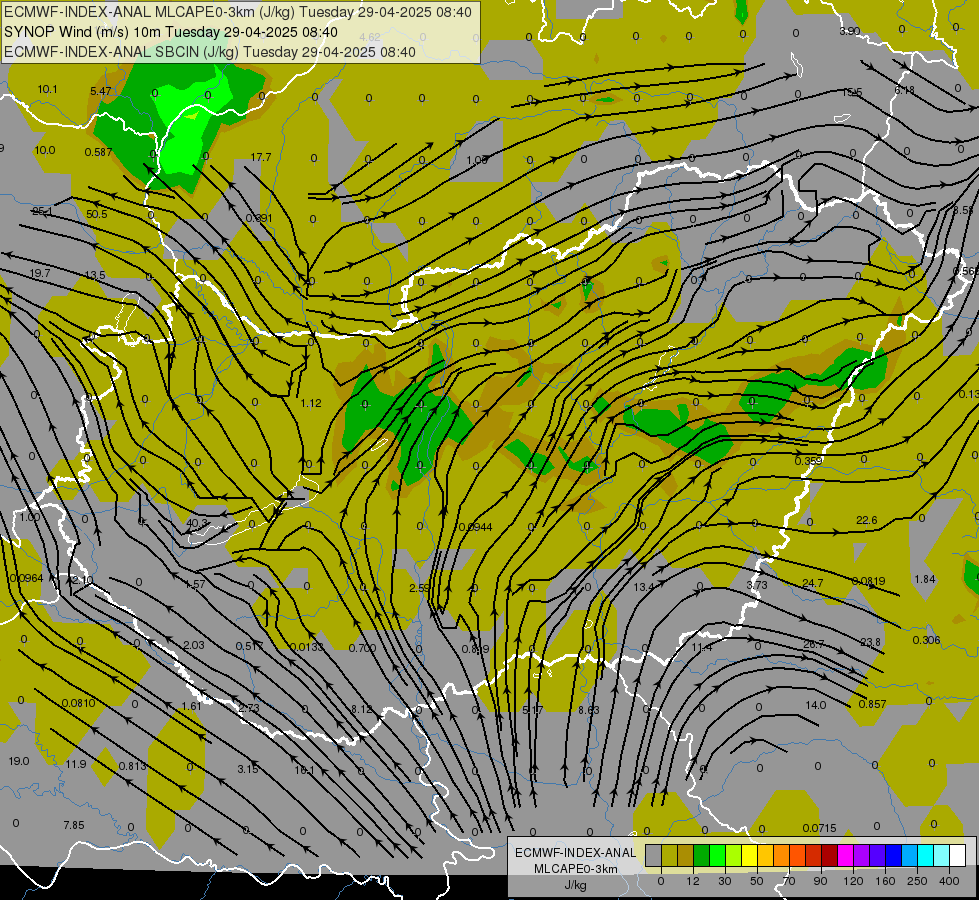Pick the dark blue legend swatch

pos(893,855)
